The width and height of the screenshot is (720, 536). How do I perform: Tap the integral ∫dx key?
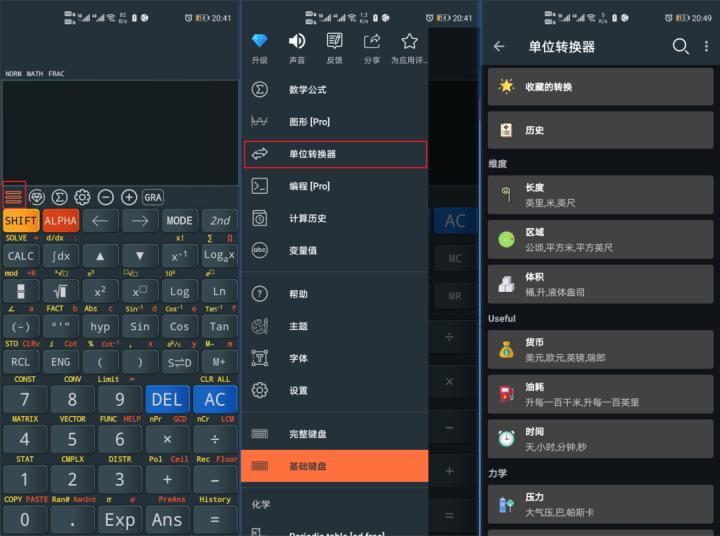[x=61, y=256]
